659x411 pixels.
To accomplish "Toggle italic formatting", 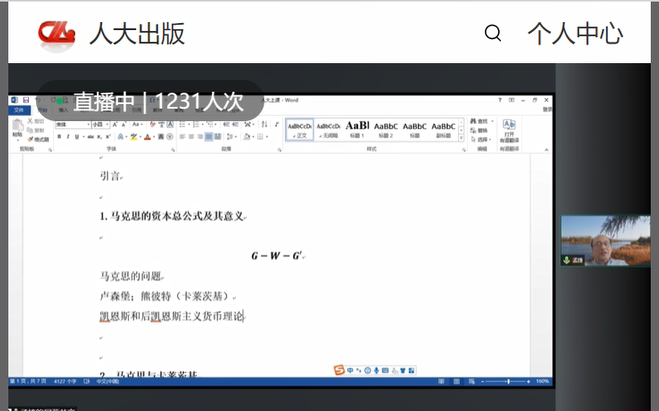I will 68,137.
